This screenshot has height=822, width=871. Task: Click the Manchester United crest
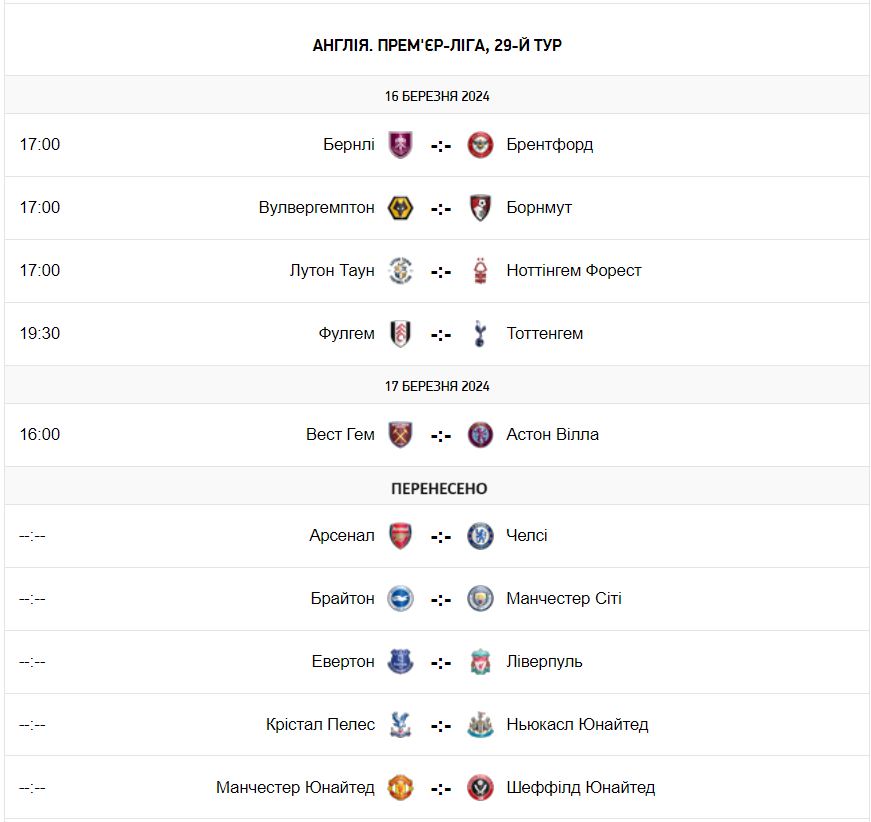[400, 788]
